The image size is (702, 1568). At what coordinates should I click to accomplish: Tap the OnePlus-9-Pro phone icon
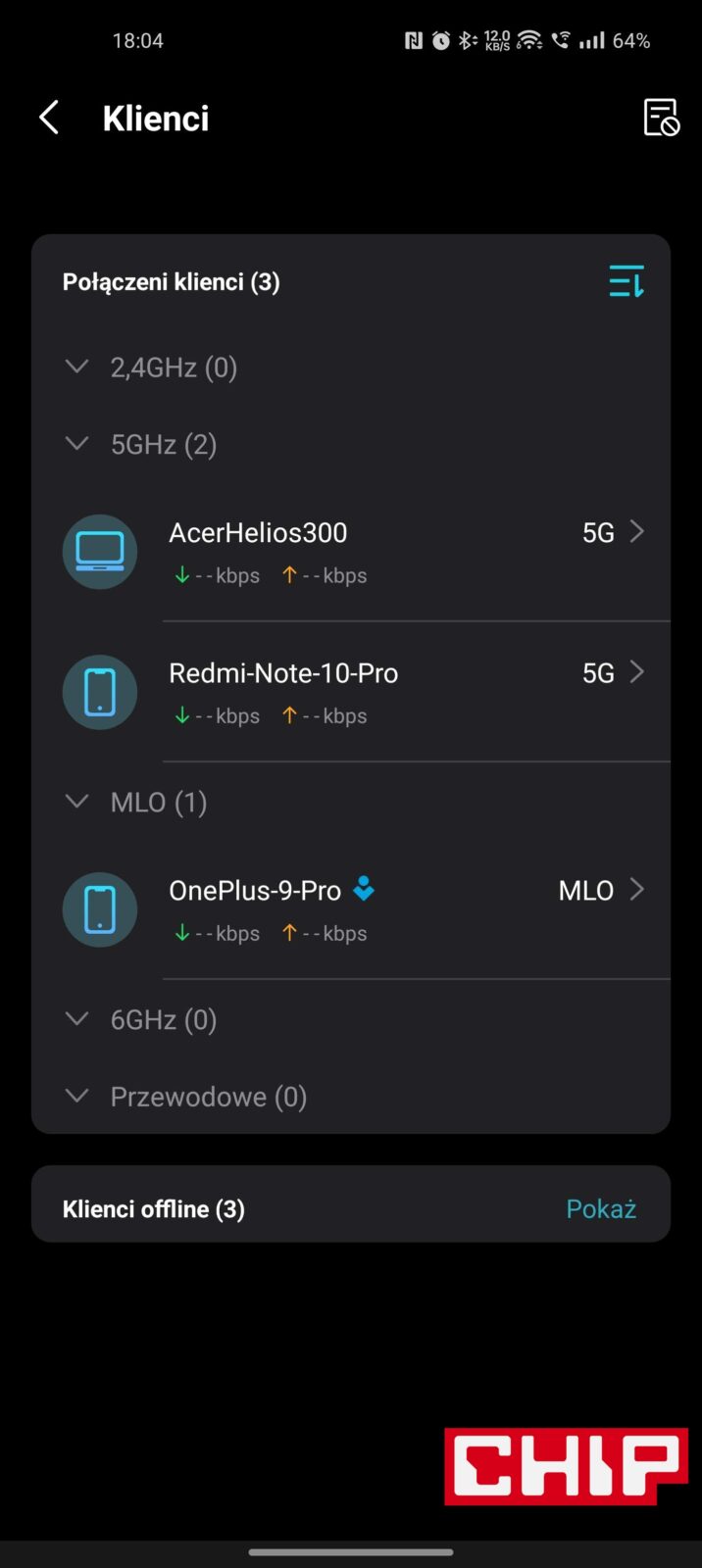(100, 909)
